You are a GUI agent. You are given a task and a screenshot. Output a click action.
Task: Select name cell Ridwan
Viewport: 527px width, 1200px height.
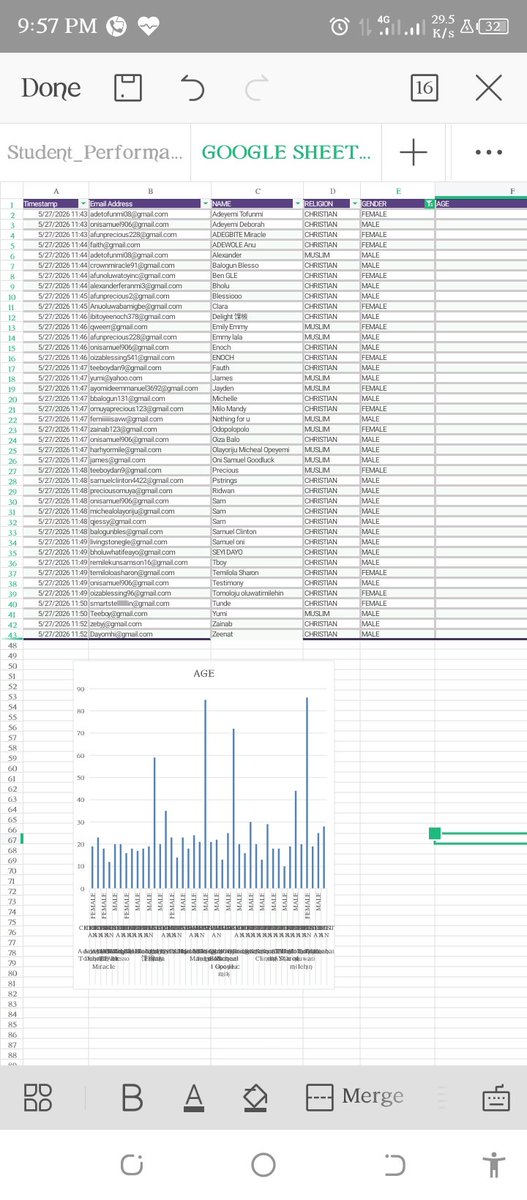257,491
